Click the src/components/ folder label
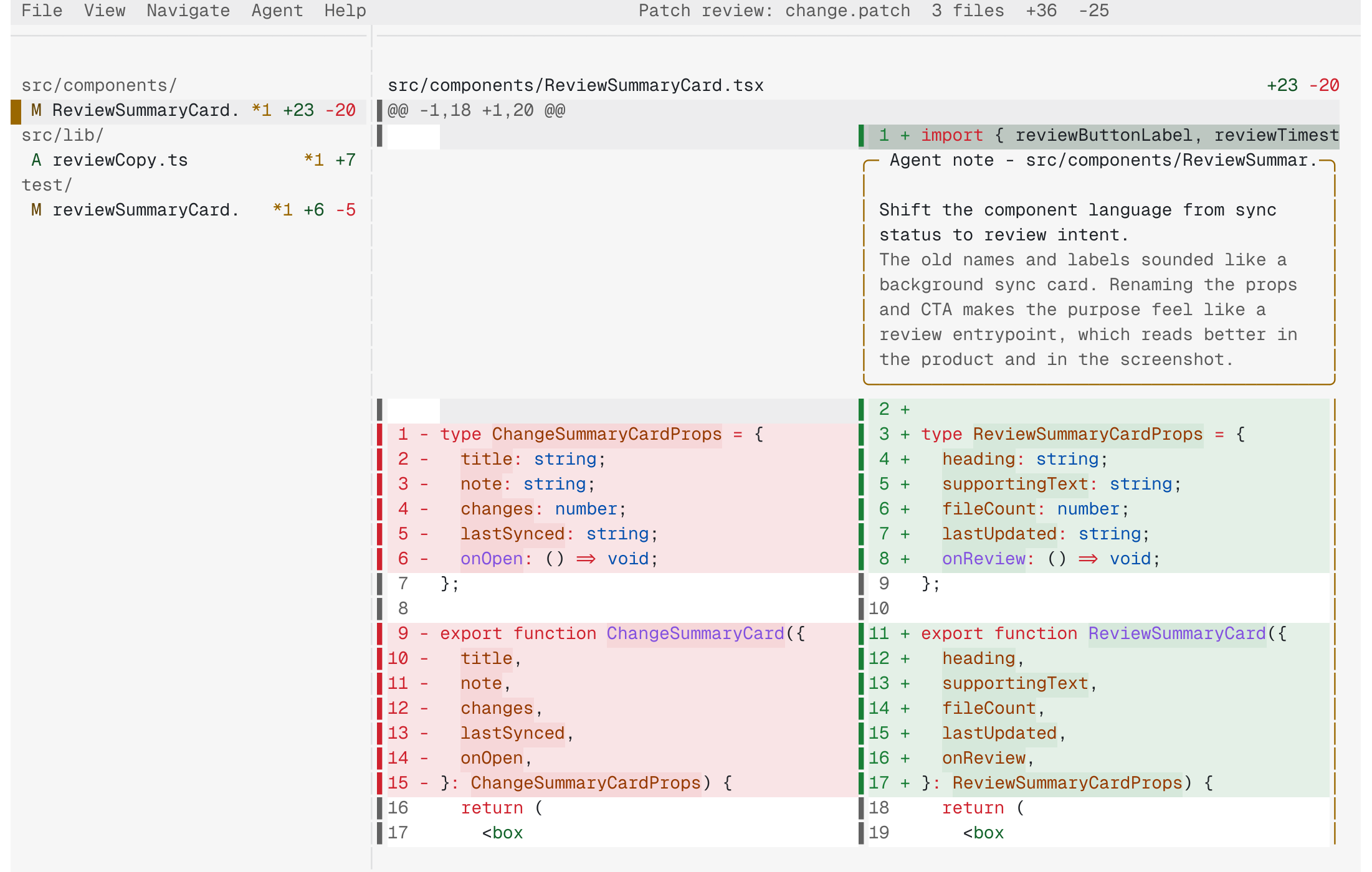This screenshot has width=1372, height=872. 99,85
